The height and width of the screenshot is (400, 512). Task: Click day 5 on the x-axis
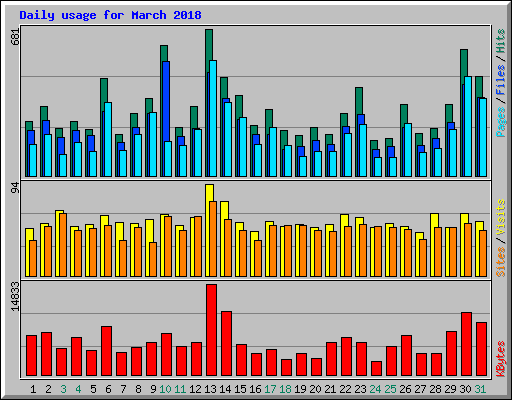93,389
